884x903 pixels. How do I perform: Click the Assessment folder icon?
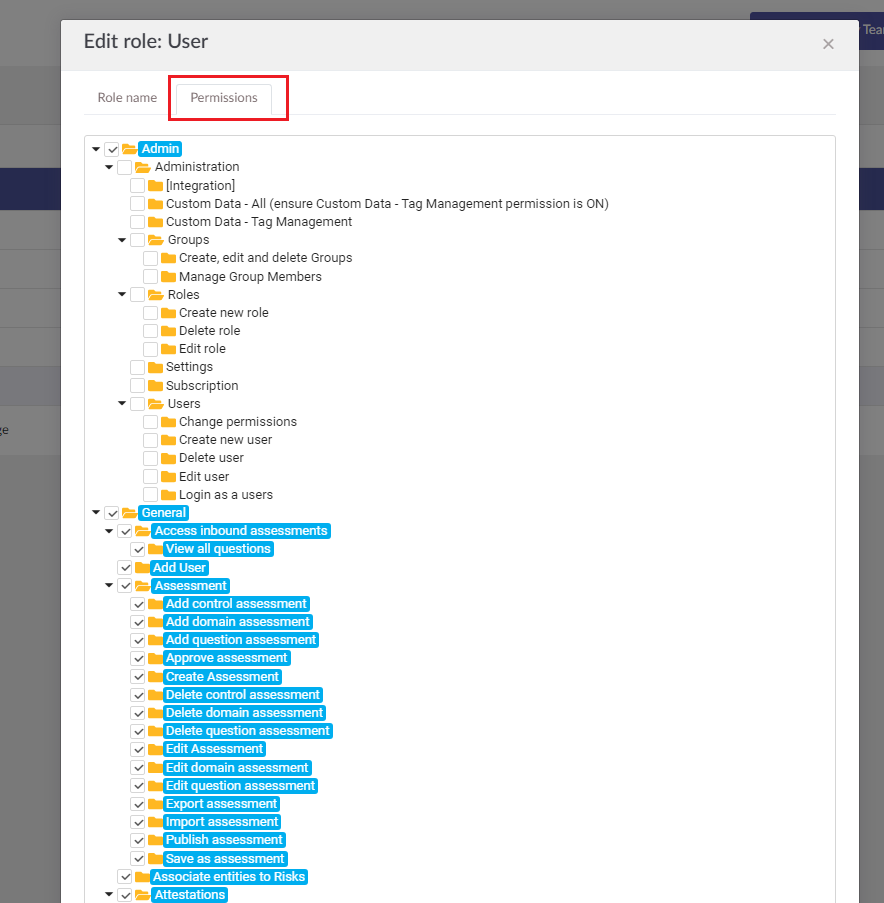tap(143, 586)
